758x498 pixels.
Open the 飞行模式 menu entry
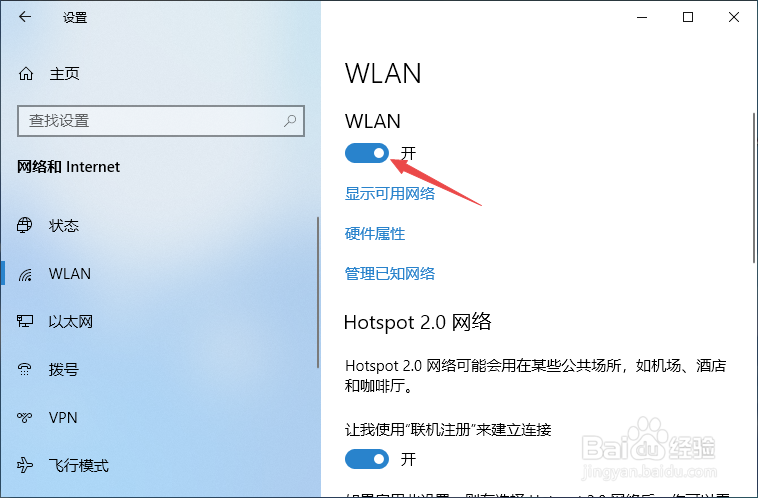pyautogui.click(x=160, y=466)
